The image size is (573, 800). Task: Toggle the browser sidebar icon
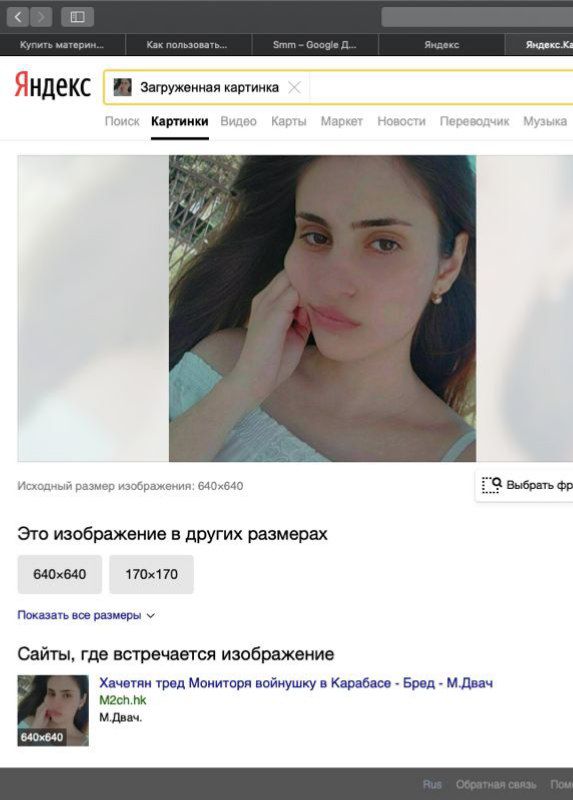[x=77, y=17]
